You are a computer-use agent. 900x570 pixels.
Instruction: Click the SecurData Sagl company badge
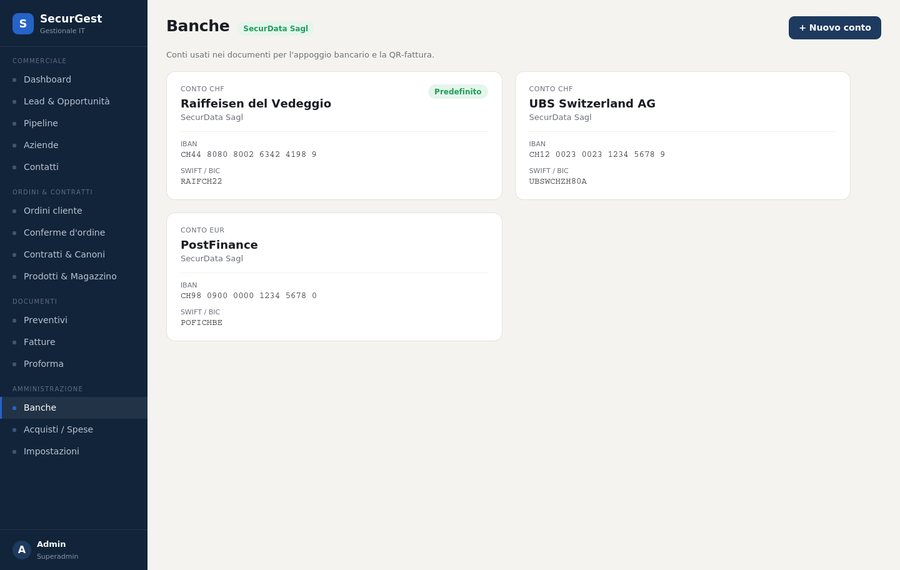[x=276, y=28]
